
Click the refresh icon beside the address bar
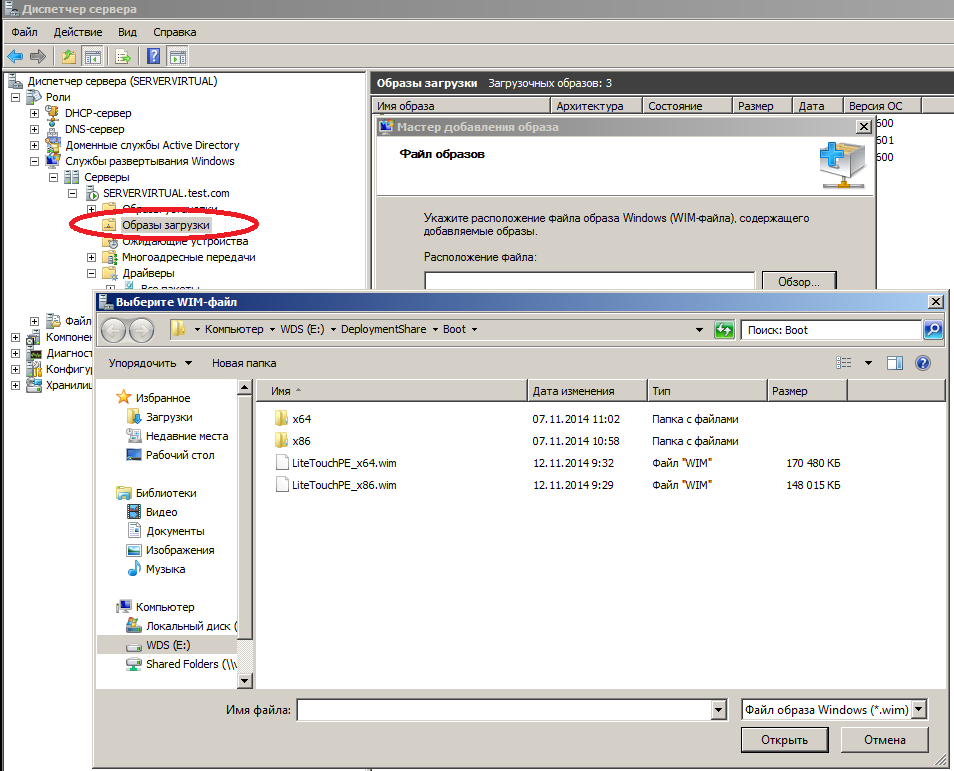(724, 330)
